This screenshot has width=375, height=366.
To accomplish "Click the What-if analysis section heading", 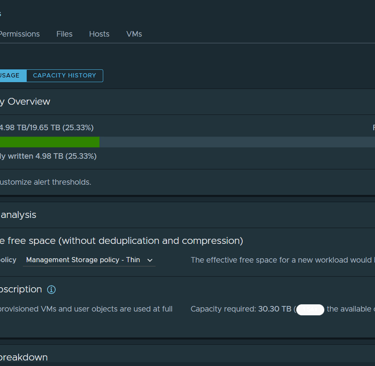I will [x=18, y=215].
